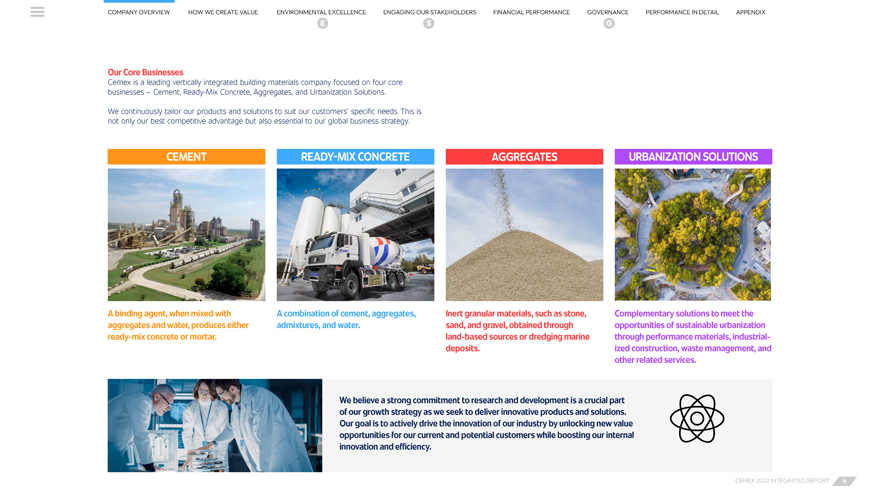Switch to Environmental Excellence tab
Screen dimensions: 880x495
point(321,12)
